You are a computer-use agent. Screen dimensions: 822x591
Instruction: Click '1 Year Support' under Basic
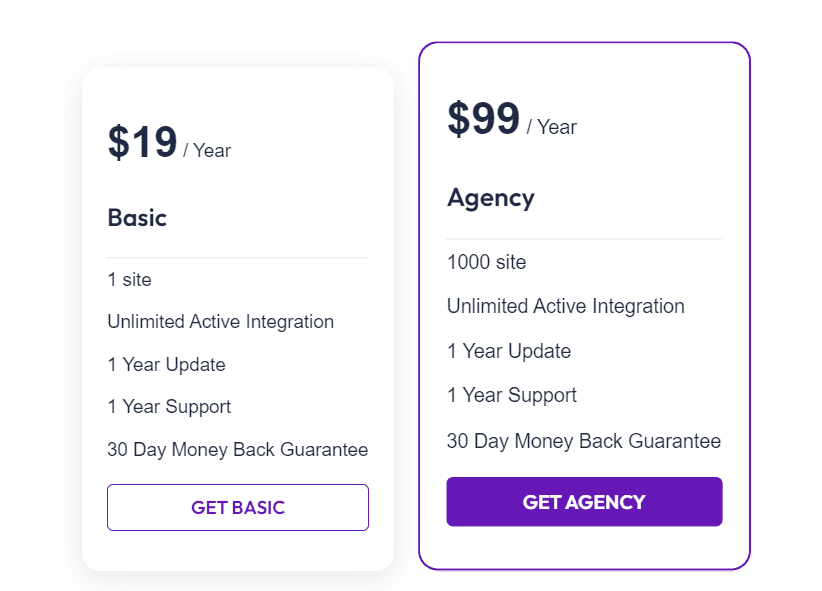click(x=168, y=407)
